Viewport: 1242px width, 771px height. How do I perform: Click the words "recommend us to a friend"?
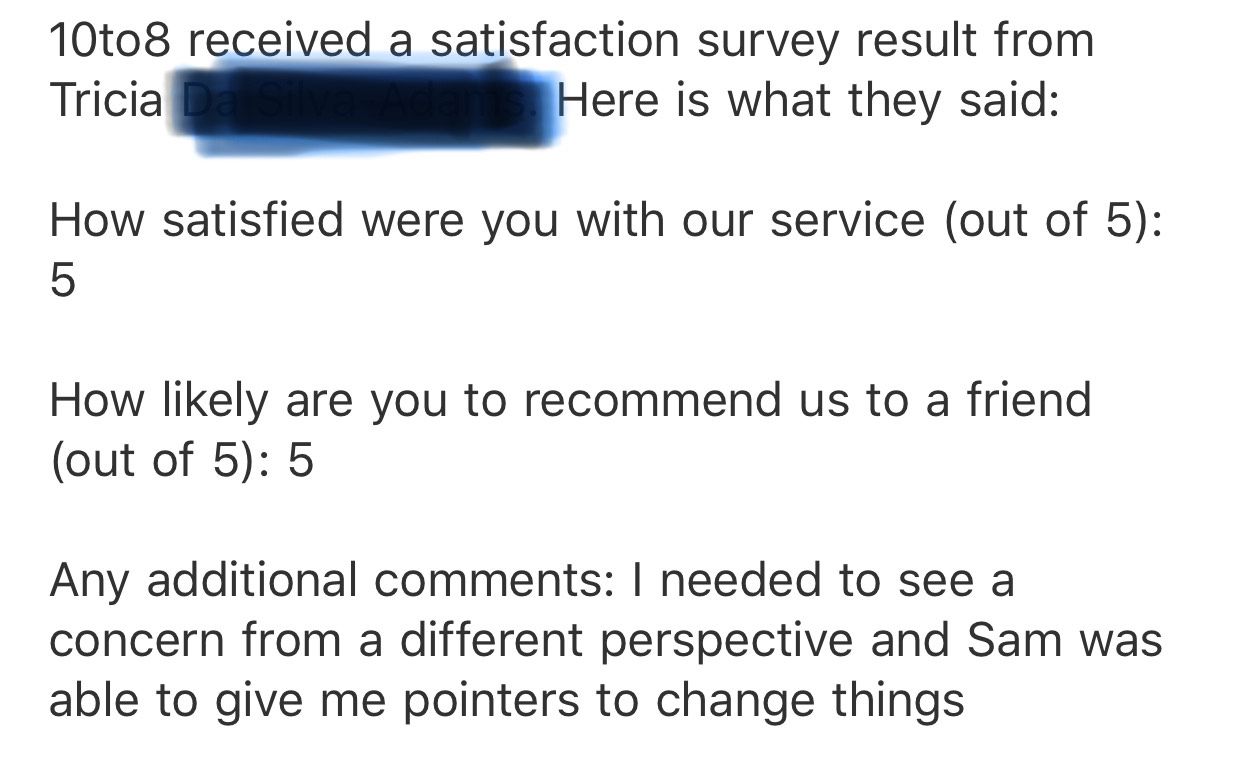[x=807, y=400]
